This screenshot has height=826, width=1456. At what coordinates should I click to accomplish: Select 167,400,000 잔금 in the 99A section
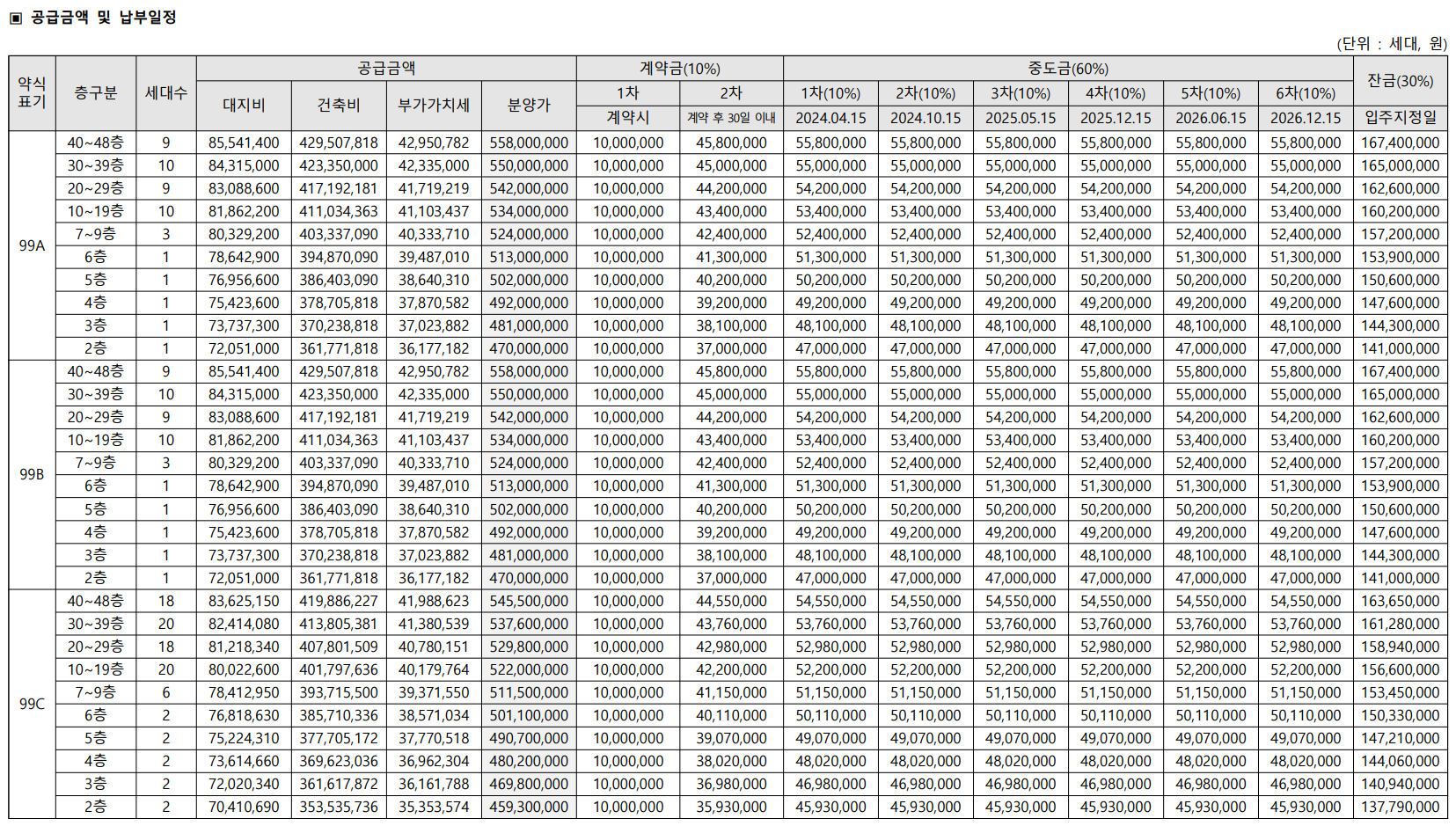[x=1401, y=143]
